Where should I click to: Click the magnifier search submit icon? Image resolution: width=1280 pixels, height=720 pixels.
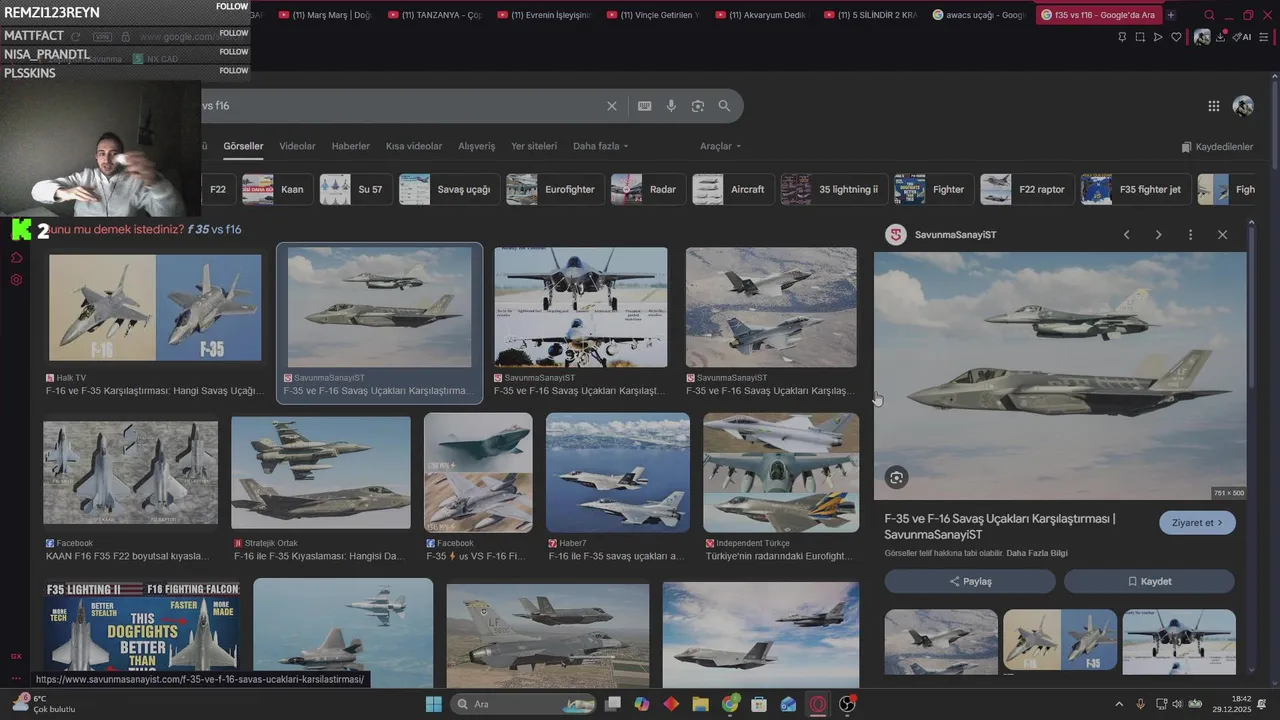pos(724,106)
